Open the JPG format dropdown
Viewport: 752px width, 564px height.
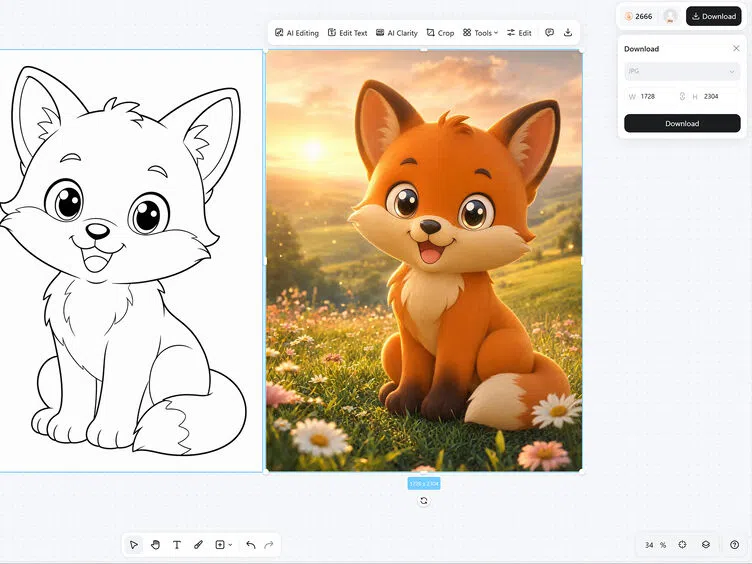pos(682,71)
